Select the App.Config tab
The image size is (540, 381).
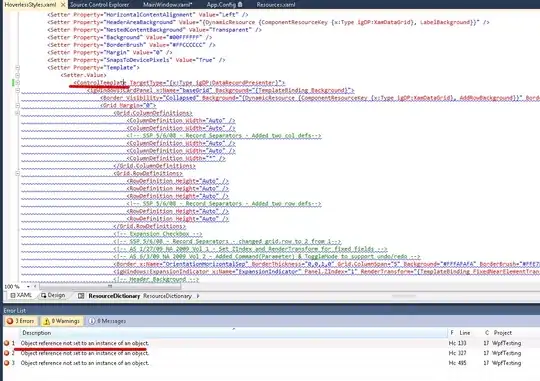point(221,4)
